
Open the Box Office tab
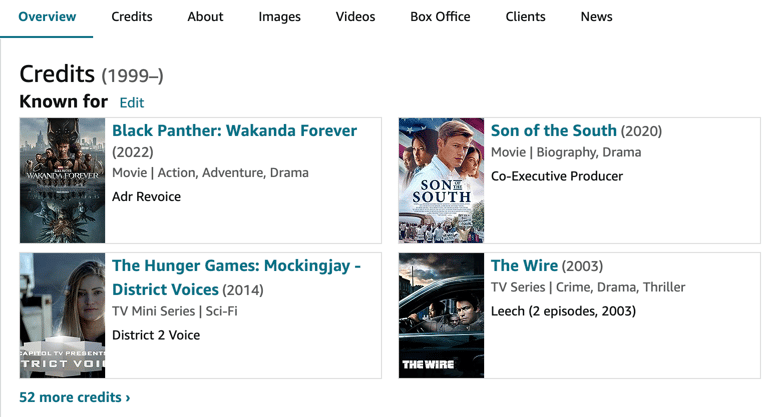click(440, 17)
